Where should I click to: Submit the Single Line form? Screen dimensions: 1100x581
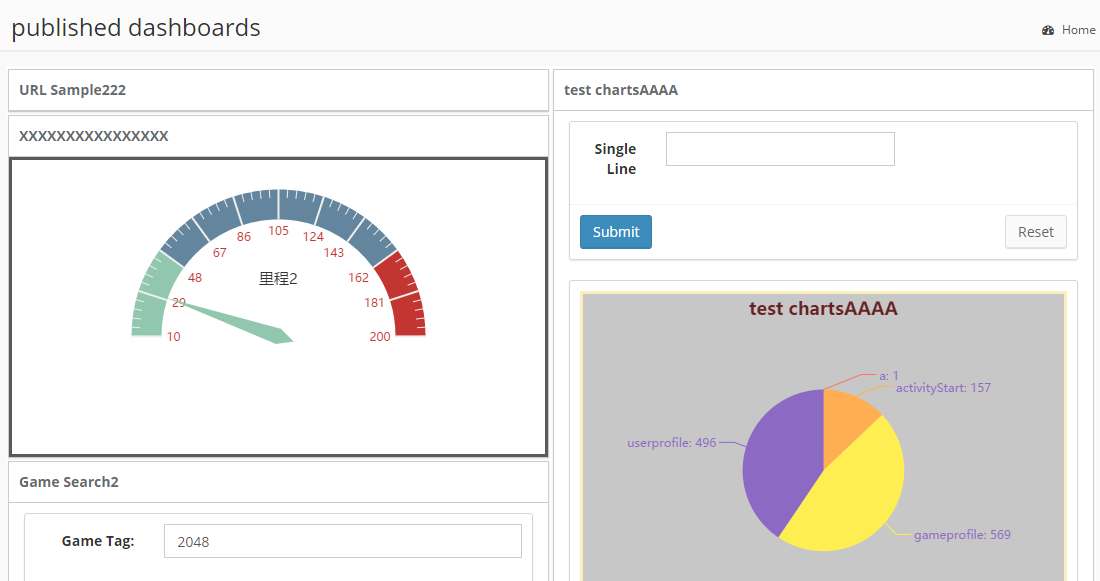tap(616, 232)
